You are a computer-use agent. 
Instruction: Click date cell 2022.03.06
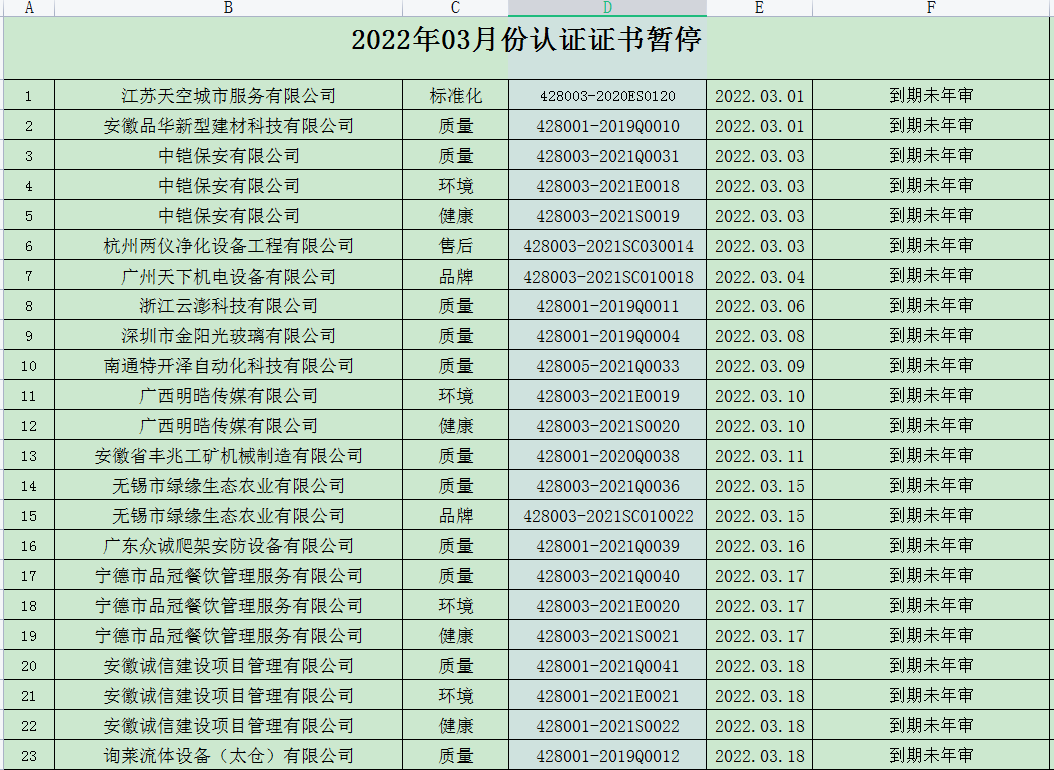759,306
